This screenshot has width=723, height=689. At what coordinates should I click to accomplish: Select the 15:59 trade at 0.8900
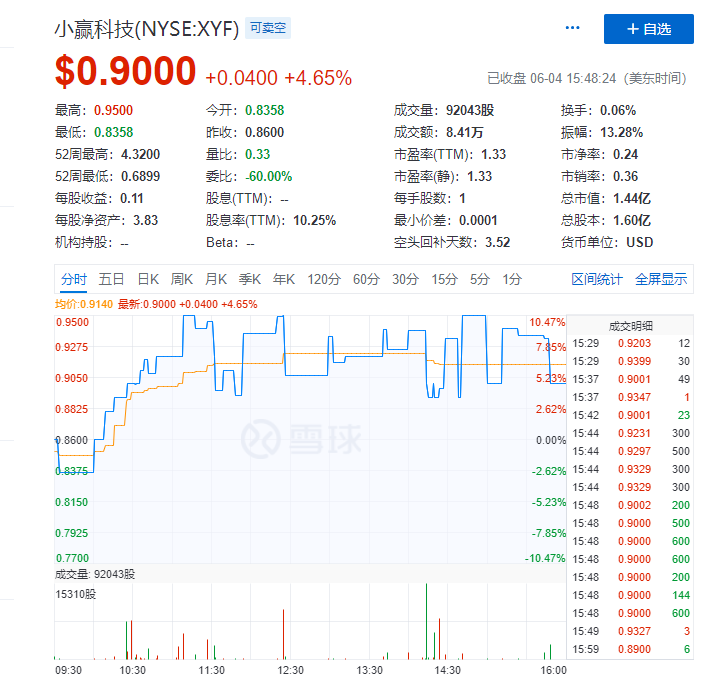[630, 649]
